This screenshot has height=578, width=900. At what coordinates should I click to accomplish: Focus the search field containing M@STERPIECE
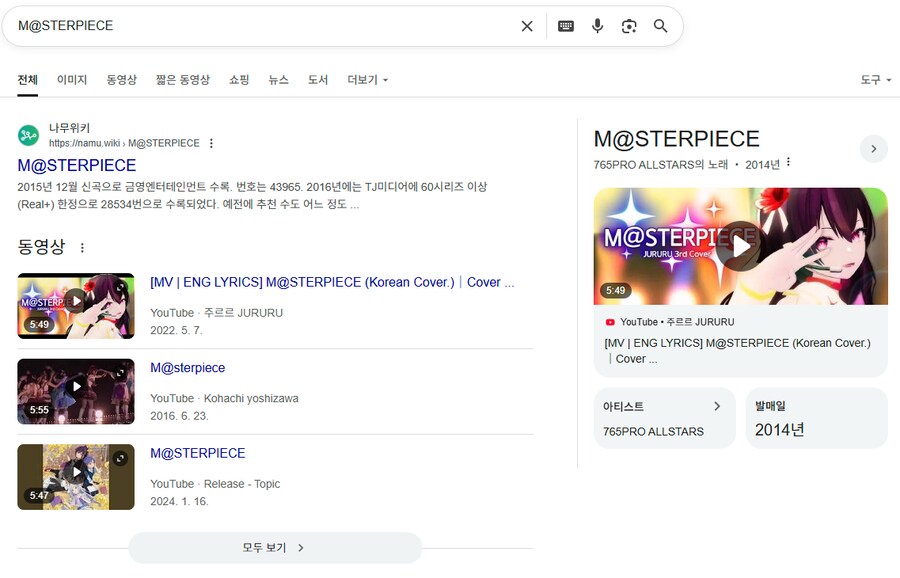[264, 26]
